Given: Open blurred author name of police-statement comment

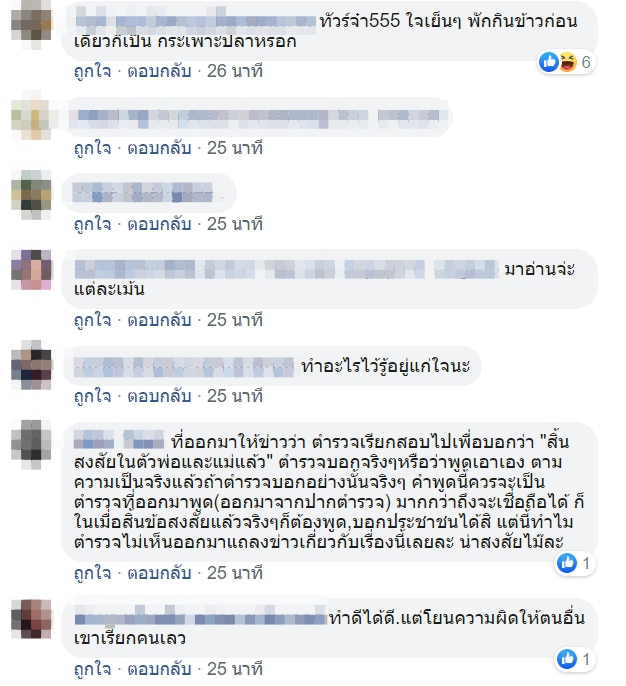Looking at the screenshot, I should pyautogui.click(x=119, y=440).
